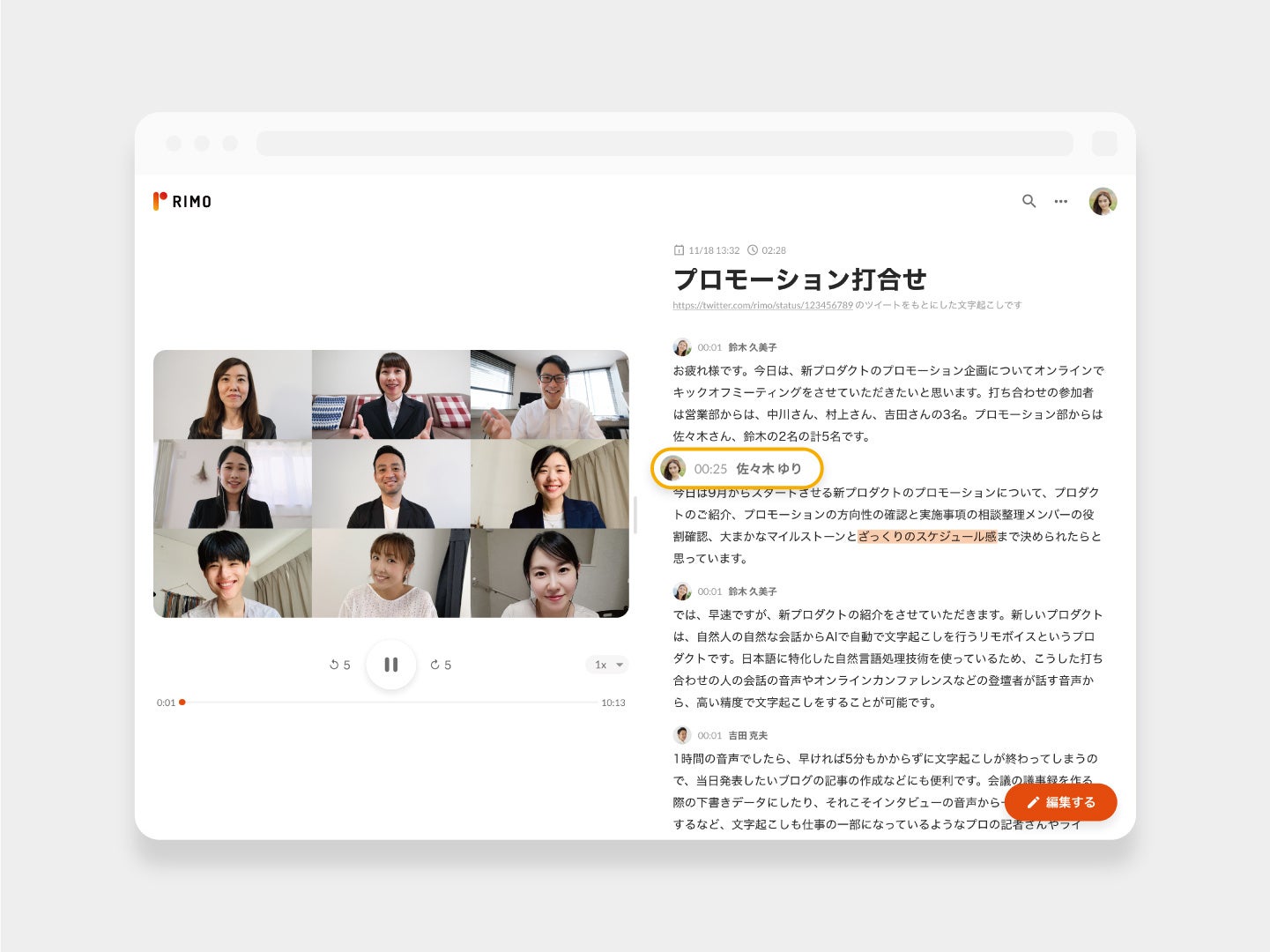Click the 編集する edit button
Viewport: 1270px width, 952px height.
[x=1061, y=802]
